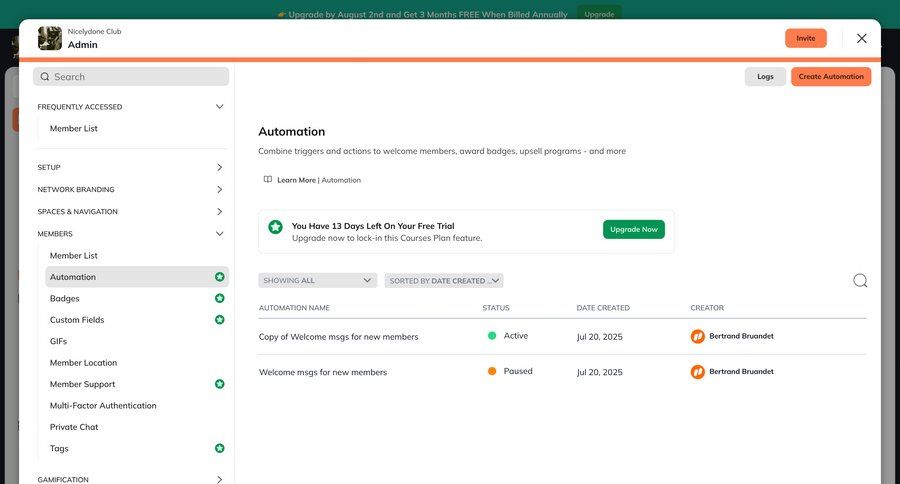Viewport: 900px width, 484px height.
Task: Click Bertrand Bruandet in Copy of Welcome row
Action: tap(741, 336)
